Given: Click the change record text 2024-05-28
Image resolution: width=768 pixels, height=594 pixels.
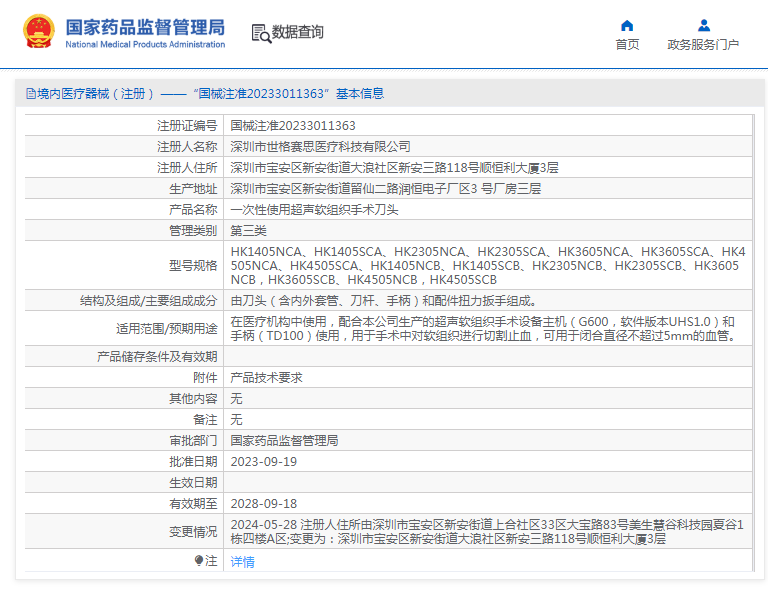Looking at the screenshot, I should (x=487, y=532).
